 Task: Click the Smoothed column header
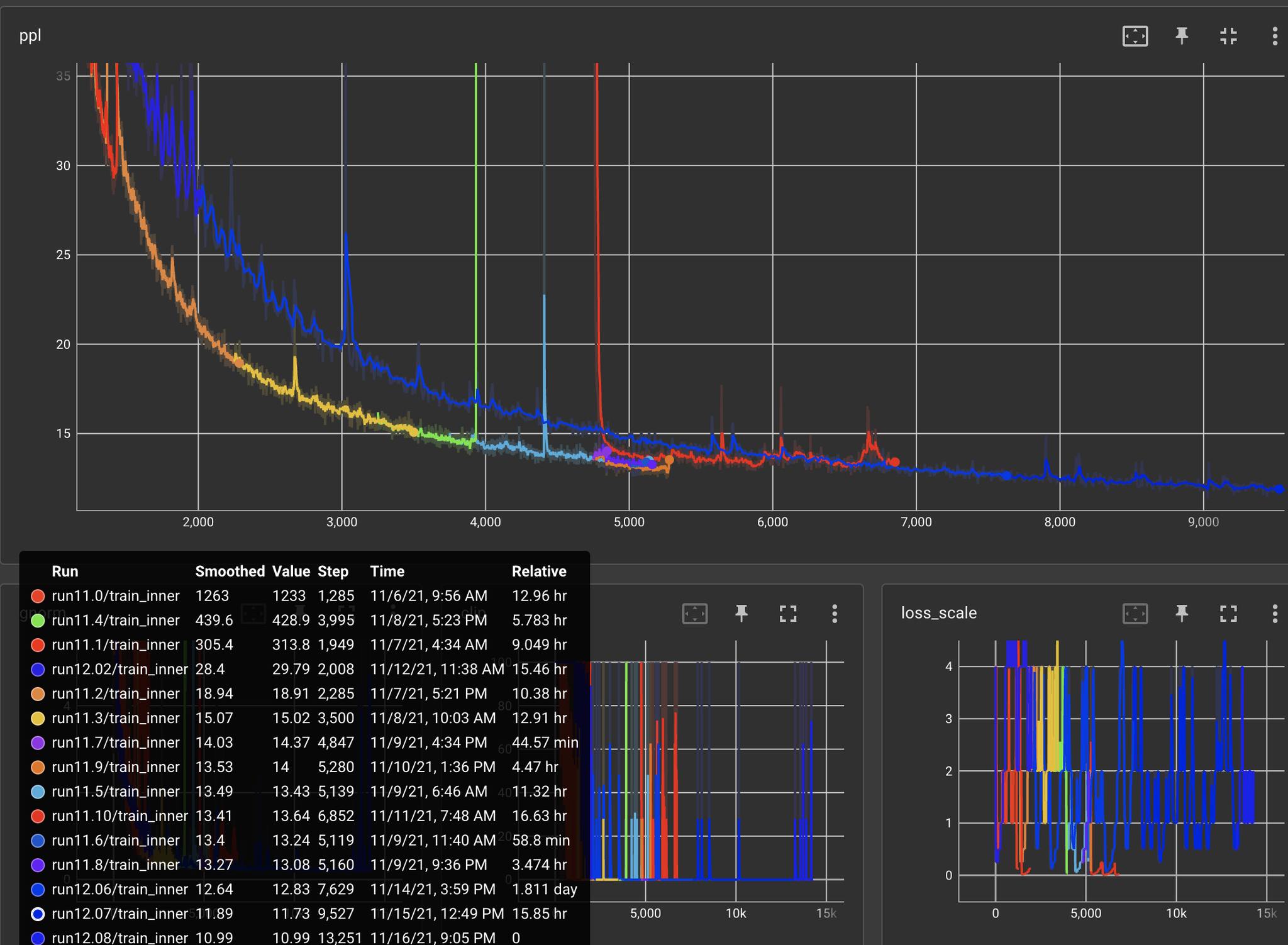coord(230,571)
